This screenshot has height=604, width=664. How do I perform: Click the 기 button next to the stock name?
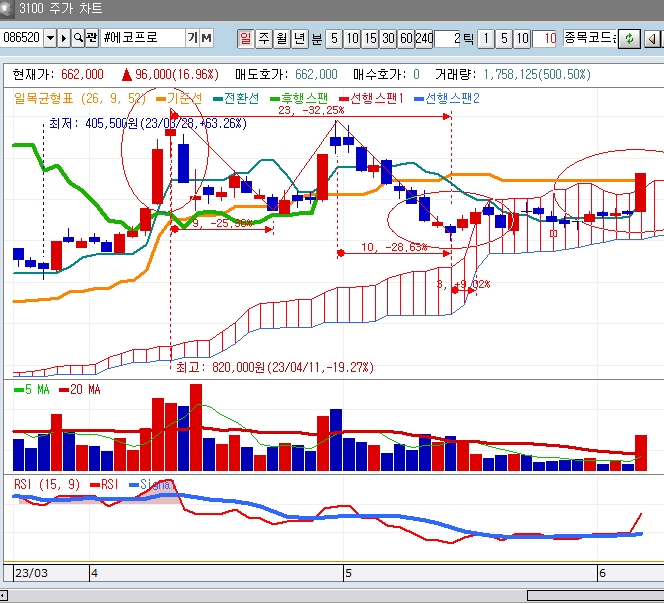pos(192,38)
